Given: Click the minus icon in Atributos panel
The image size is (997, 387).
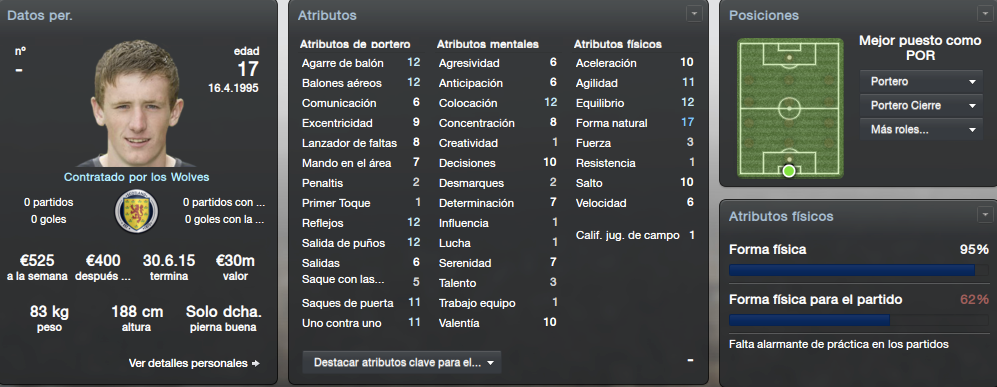Looking at the screenshot, I should point(690,360).
